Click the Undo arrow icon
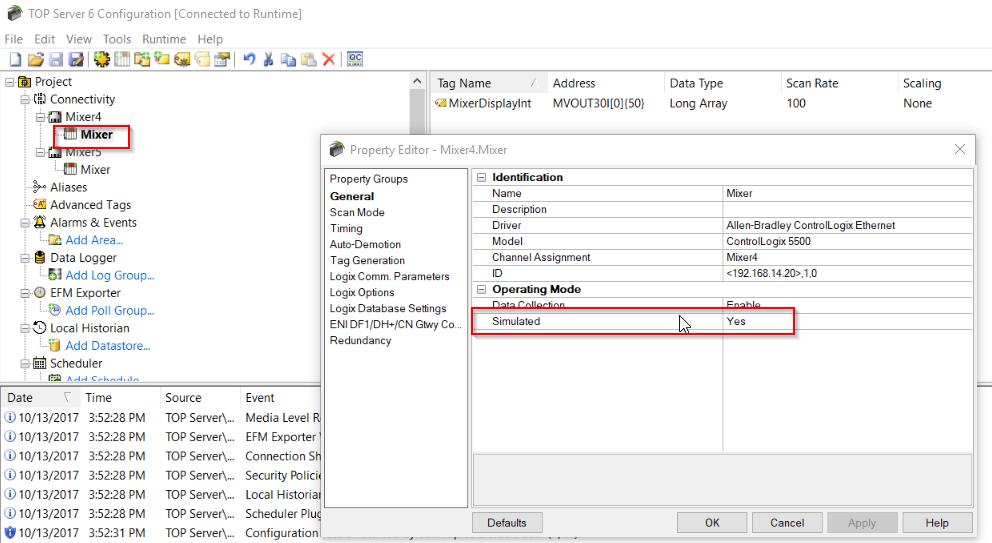992x543 pixels. (249, 59)
